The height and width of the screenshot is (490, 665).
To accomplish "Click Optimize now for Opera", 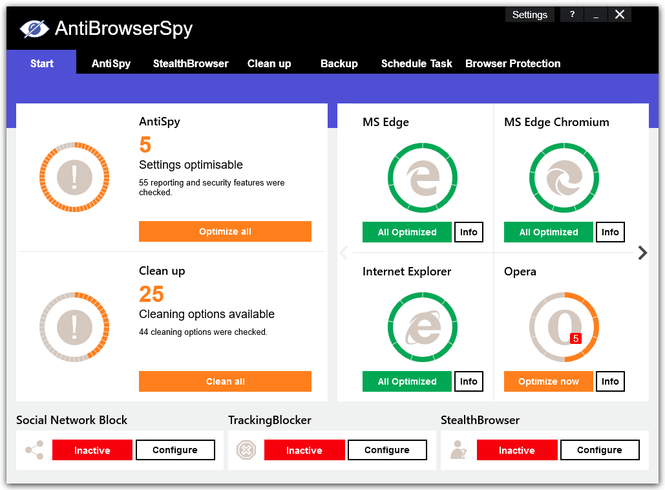I will click(548, 381).
